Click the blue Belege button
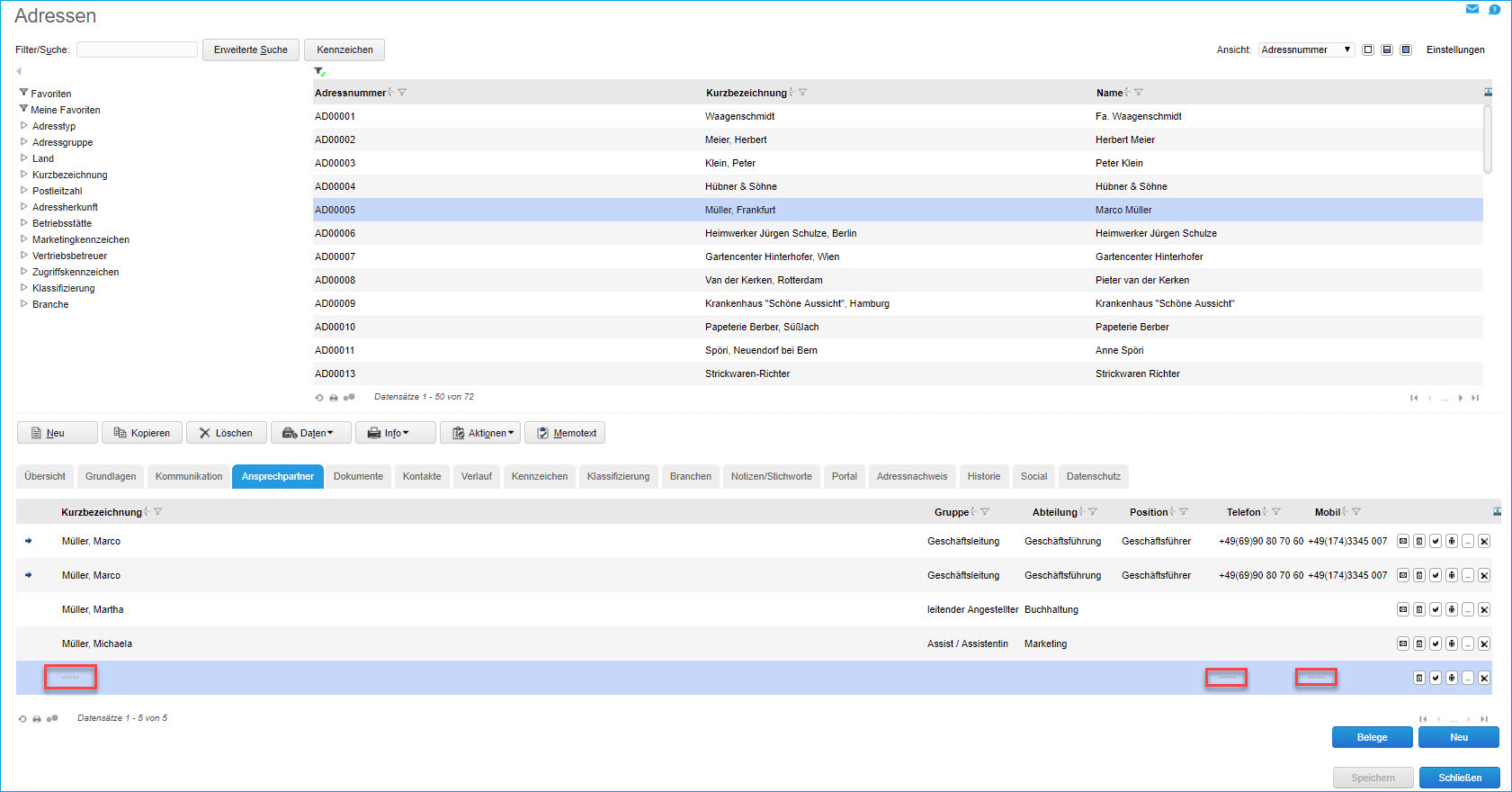The height and width of the screenshot is (792, 1512). [1372, 737]
